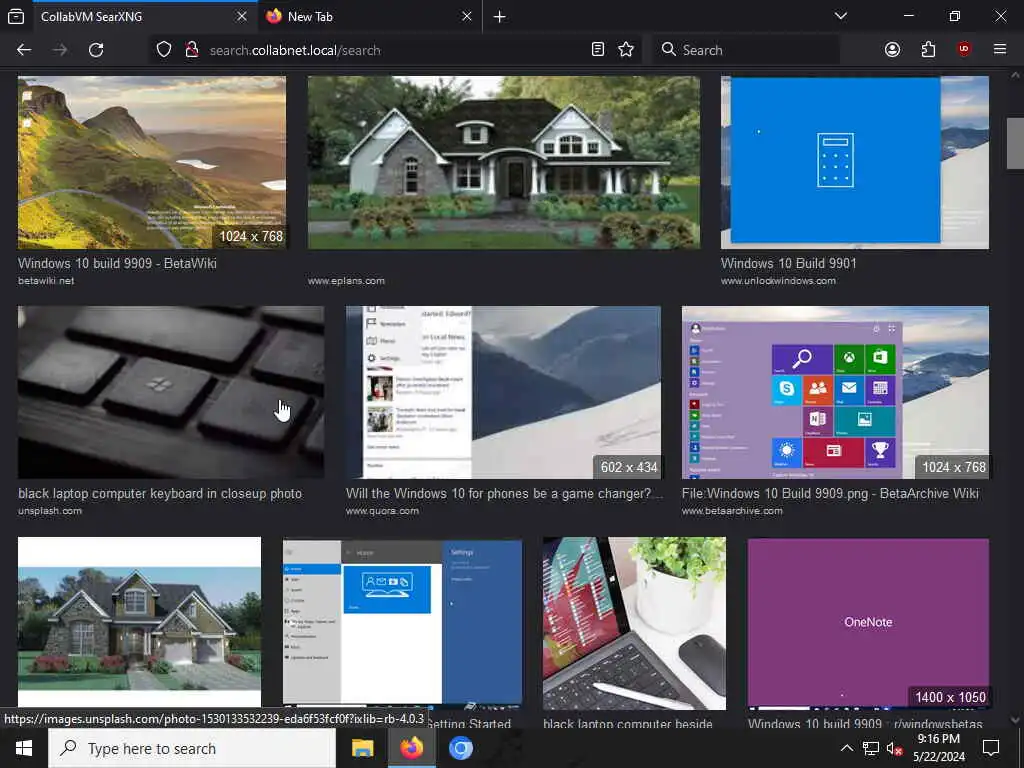Image resolution: width=1024 pixels, height=768 pixels.
Task: Open the black laptop keyboard closeup image
Action: pyautogui.click(x=171, y=392)
